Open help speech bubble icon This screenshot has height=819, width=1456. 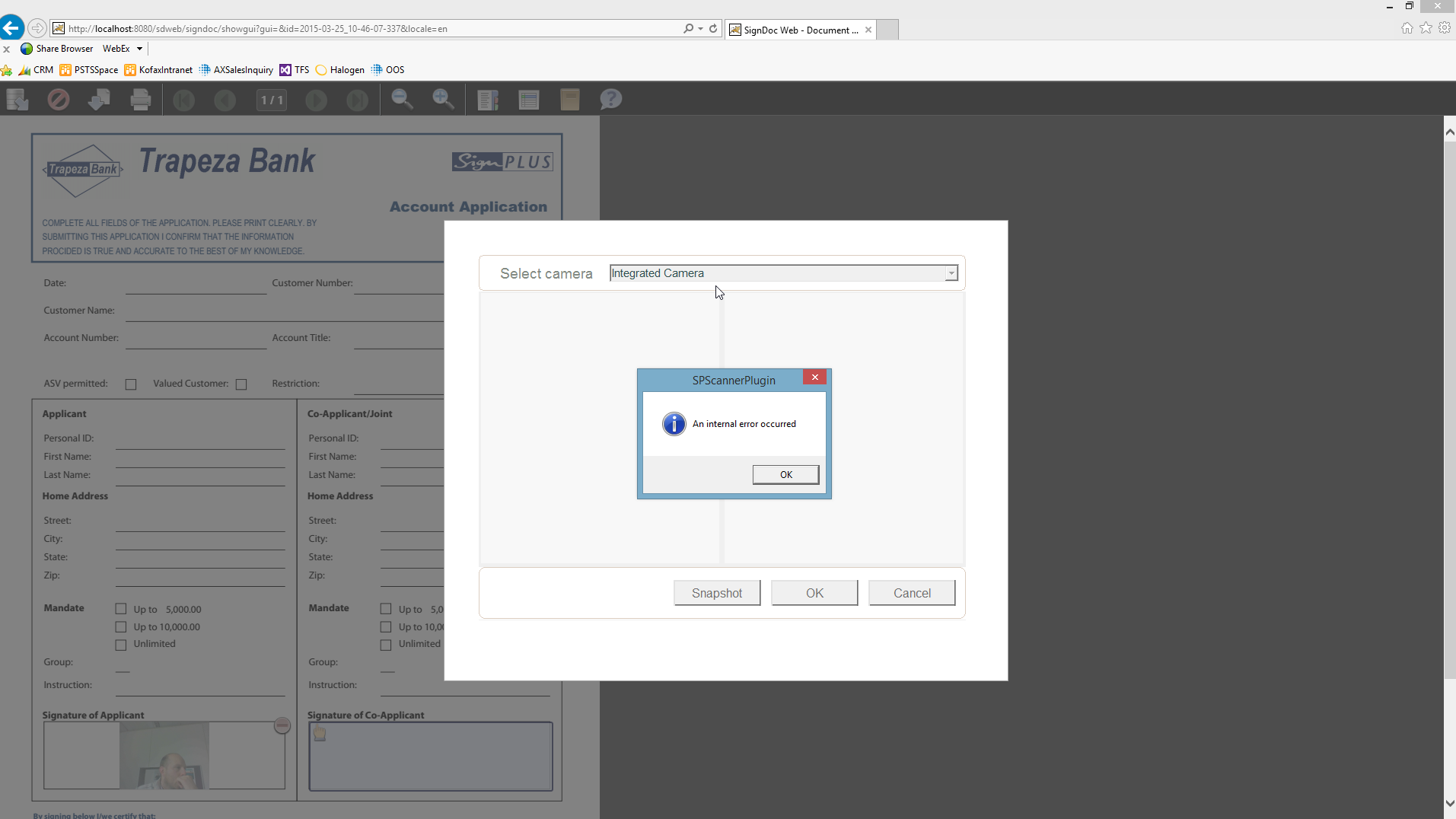610,99
